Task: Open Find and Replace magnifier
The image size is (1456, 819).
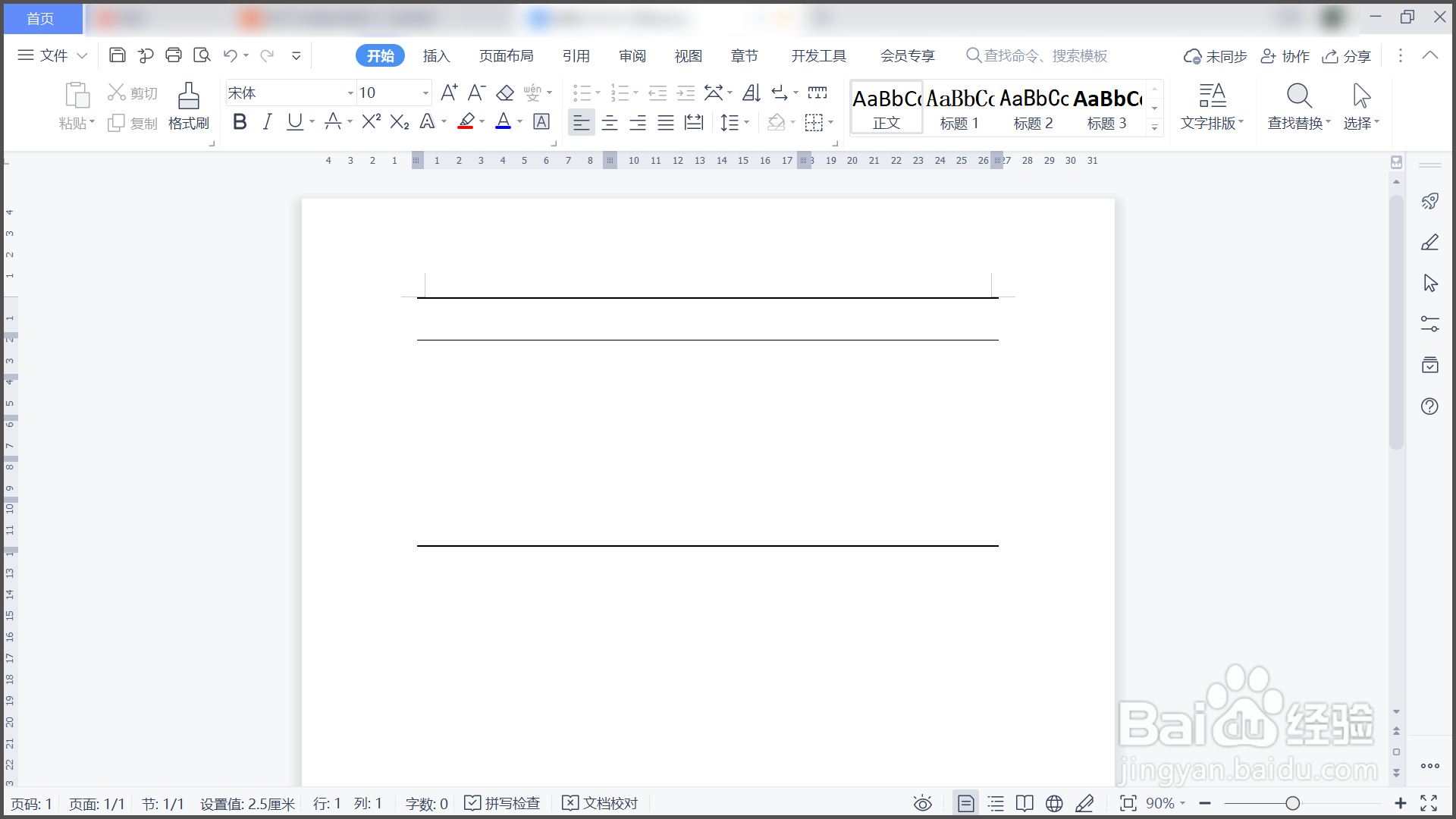Action: coord(1299,96)
